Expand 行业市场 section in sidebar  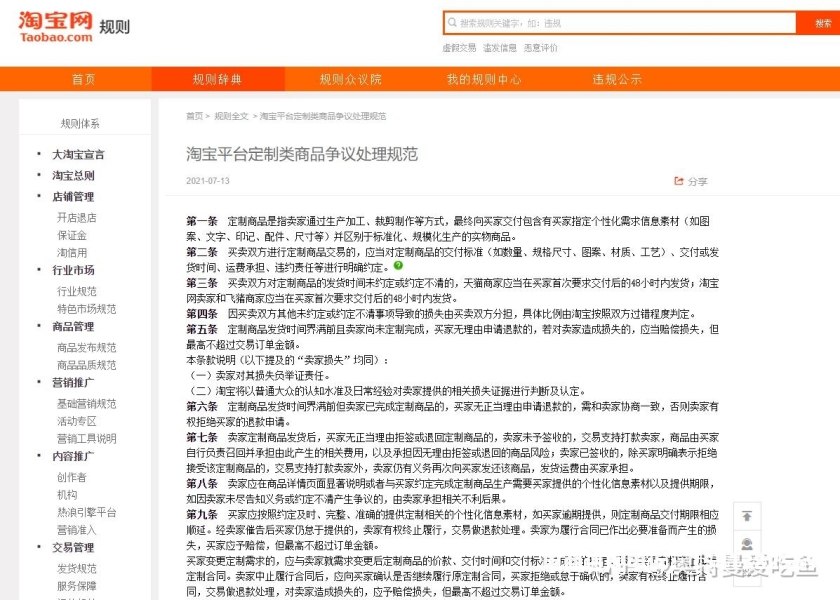pyautogui.click(x=73, y=270)
